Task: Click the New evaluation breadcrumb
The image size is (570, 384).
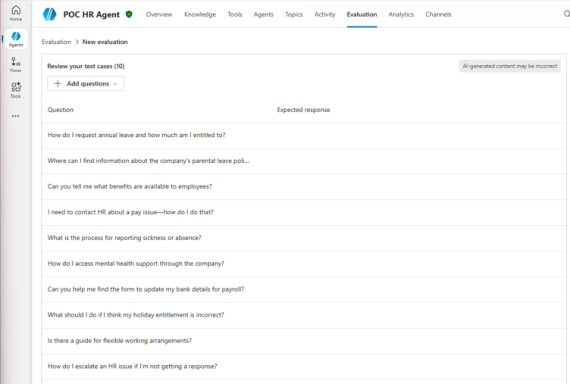Action: (105, 42)
